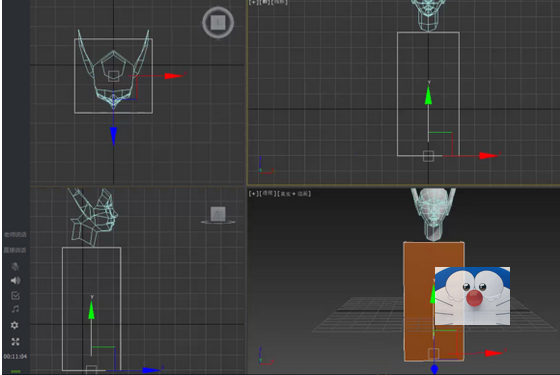Select red X-axis arrow in Top viewport

(x=174, y=76)
